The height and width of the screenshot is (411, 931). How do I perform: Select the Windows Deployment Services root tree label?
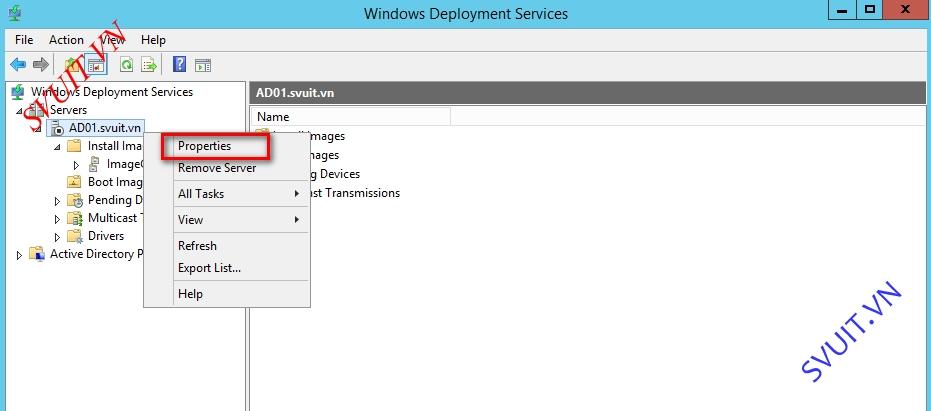click(112, 92)
